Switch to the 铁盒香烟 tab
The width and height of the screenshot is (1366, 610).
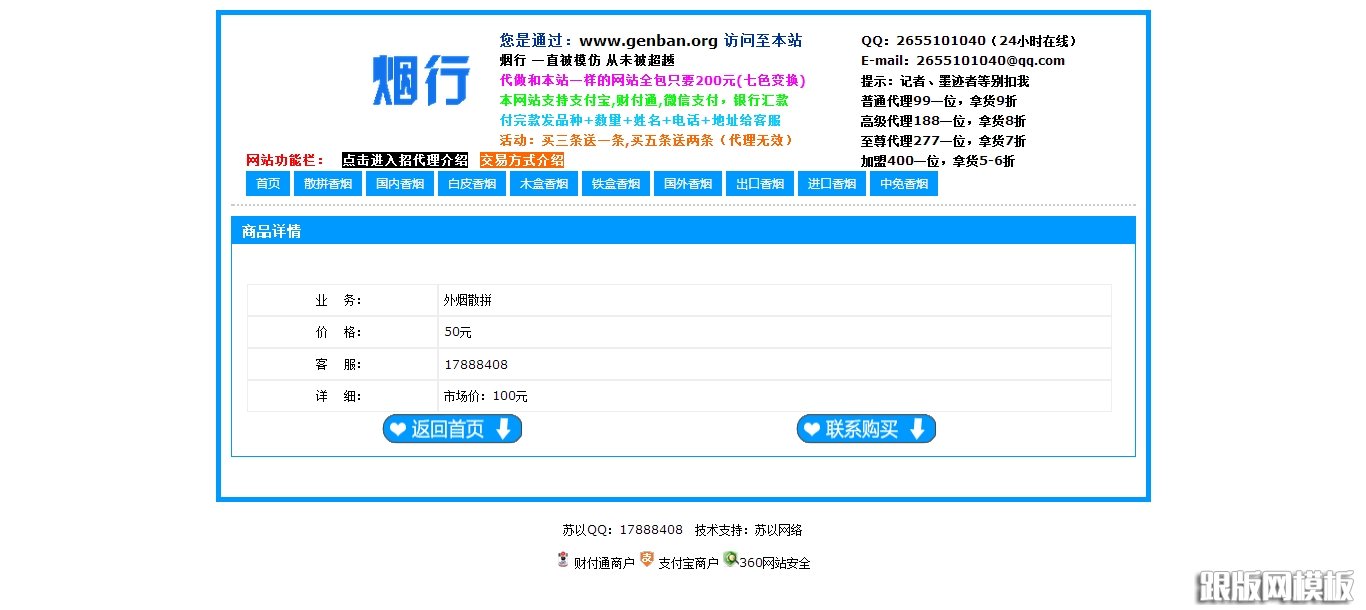click(615, 183)
